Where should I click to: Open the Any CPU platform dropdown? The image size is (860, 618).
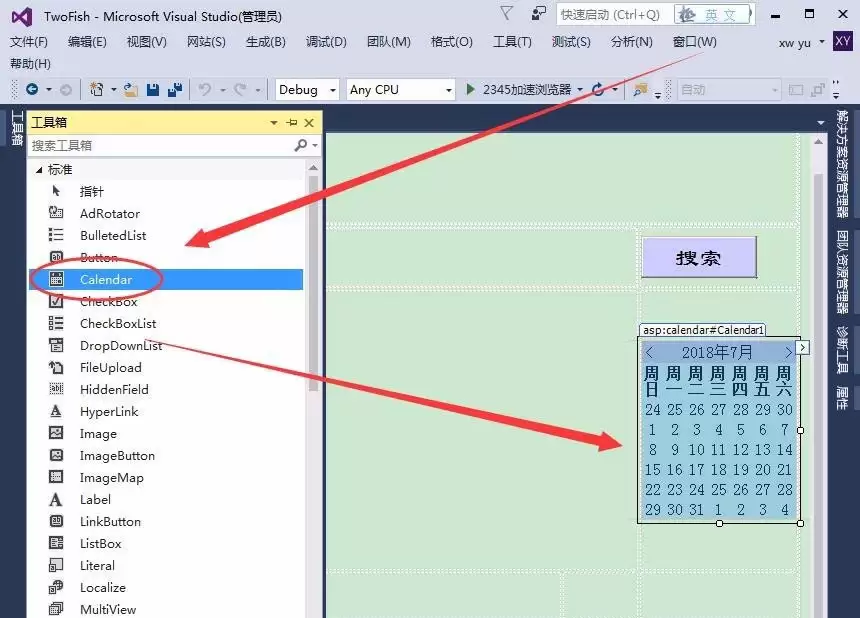(400, 89)
